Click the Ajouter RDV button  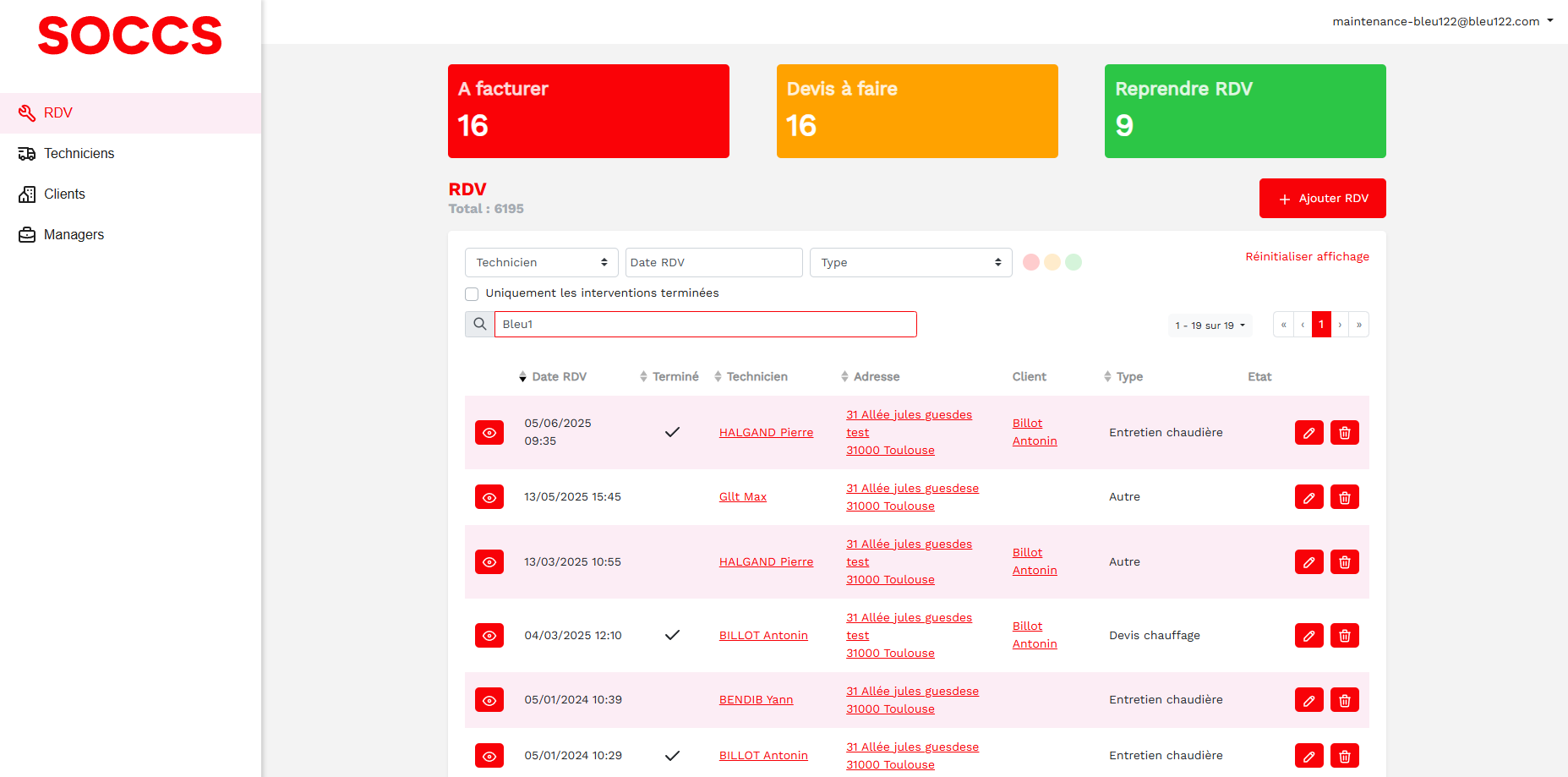pos(1322,199)
